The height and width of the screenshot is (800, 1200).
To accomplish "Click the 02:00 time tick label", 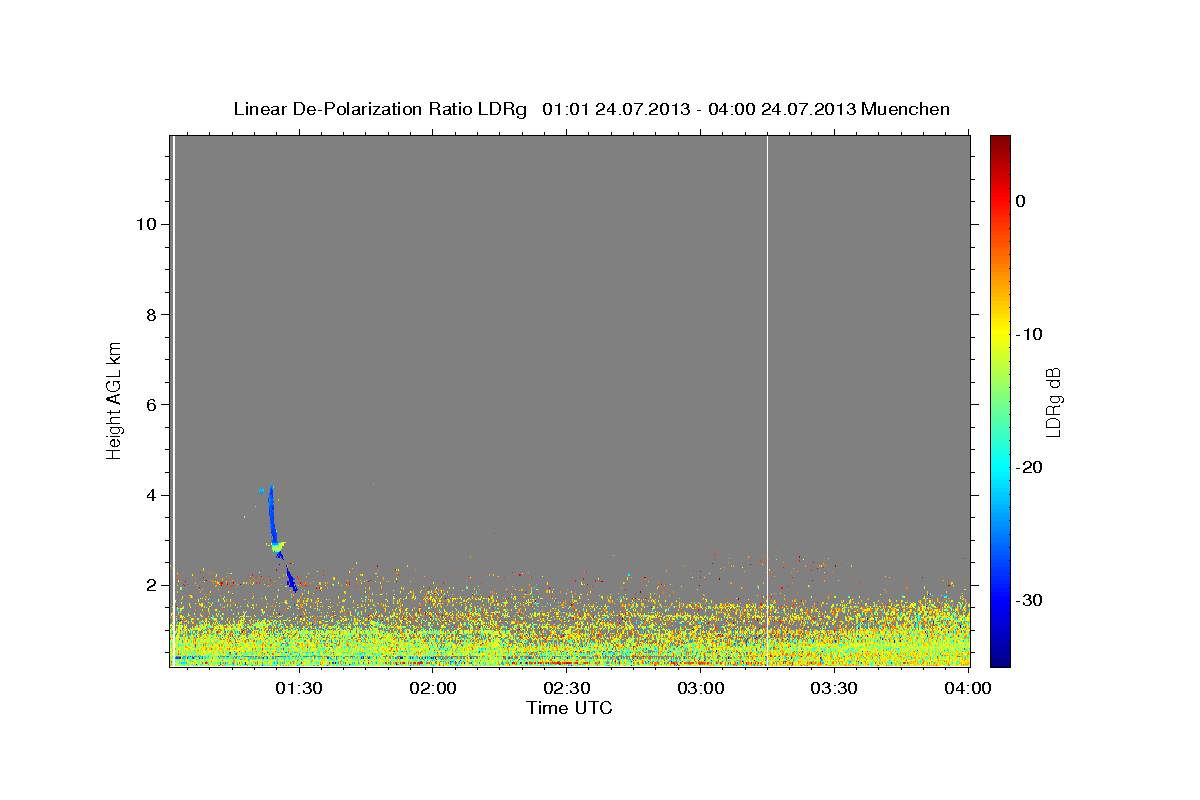I will [433, 688].
